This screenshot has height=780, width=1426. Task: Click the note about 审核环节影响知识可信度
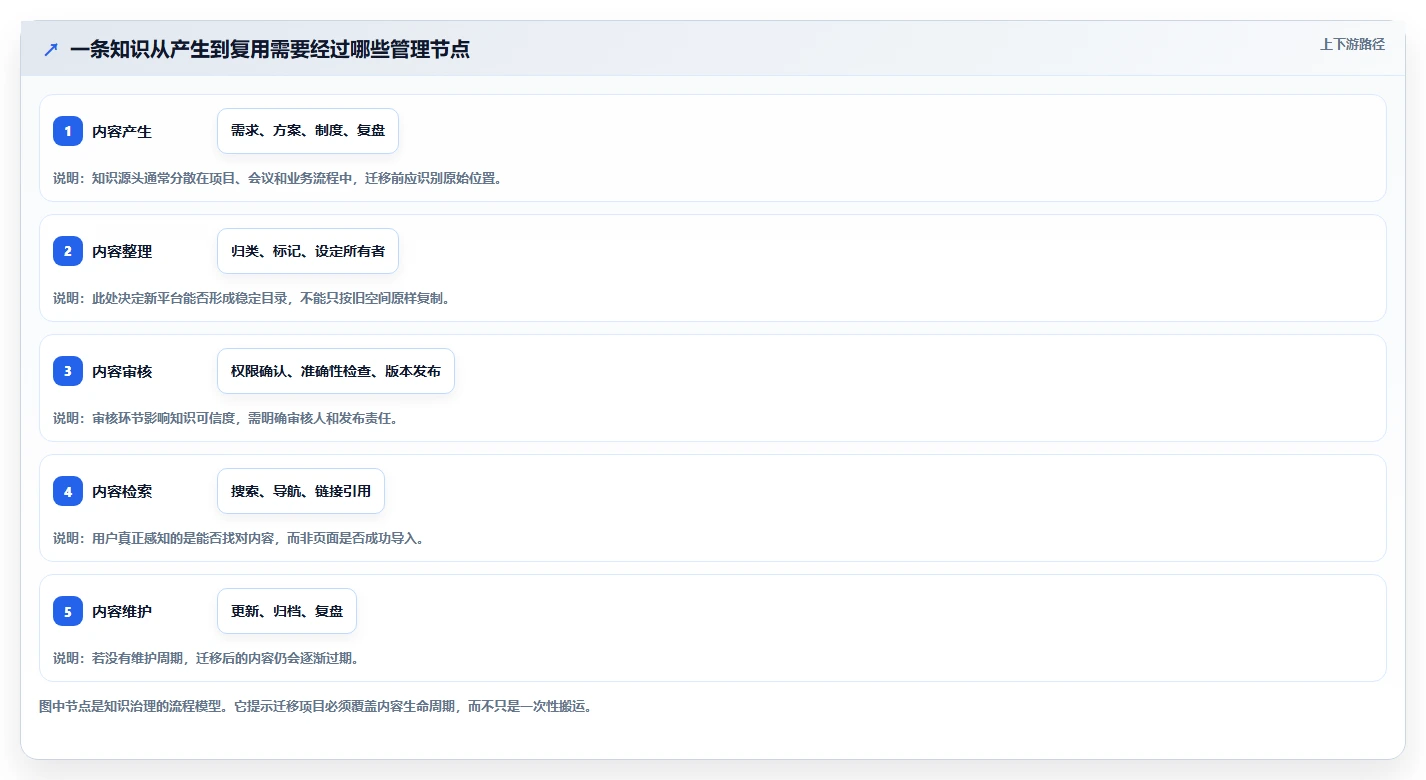point(226,418)
